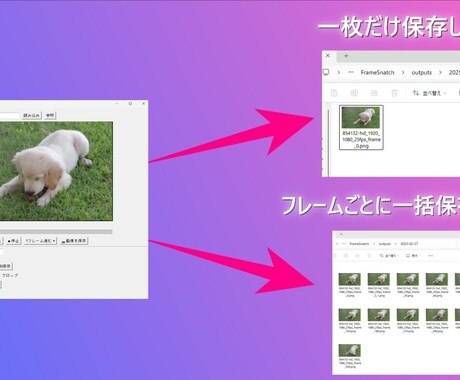Click the 読み込み (load) button in FrameSnatch

pos(32,115)
